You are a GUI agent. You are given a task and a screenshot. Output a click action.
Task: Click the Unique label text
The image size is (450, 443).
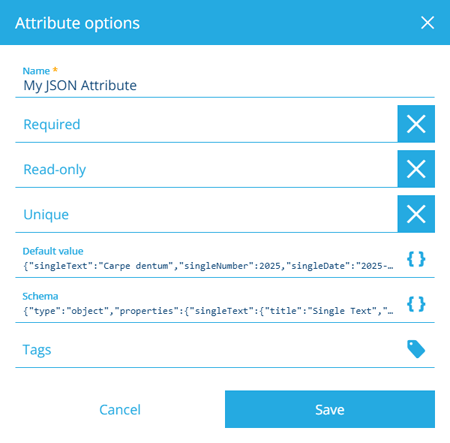pos(46,214)
